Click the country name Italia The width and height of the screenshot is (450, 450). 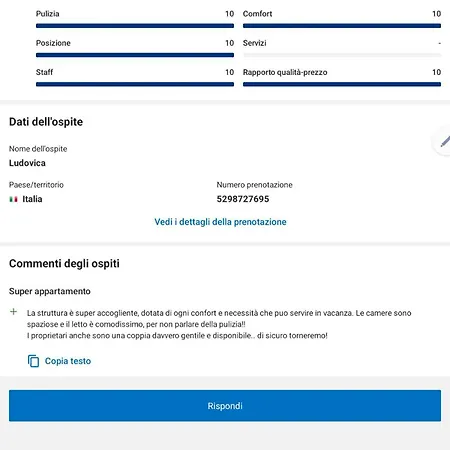tap(32, 199)
